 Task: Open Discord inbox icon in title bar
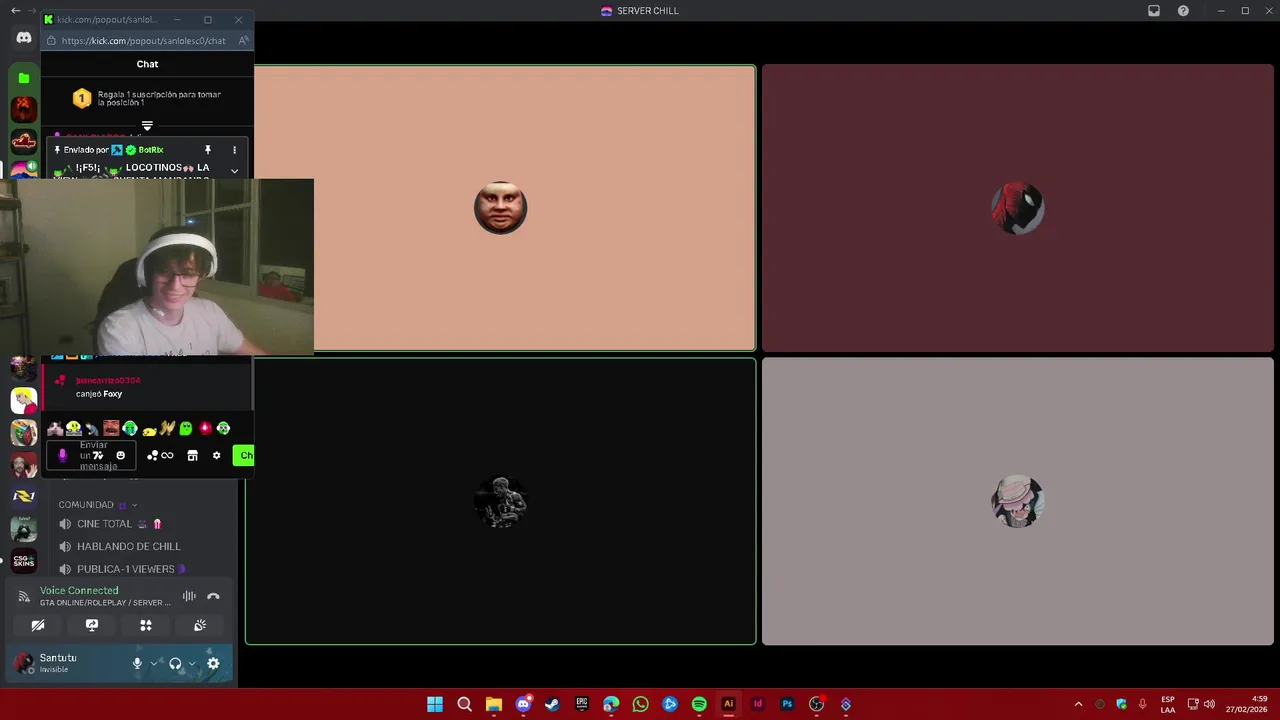click(1154, 11)
